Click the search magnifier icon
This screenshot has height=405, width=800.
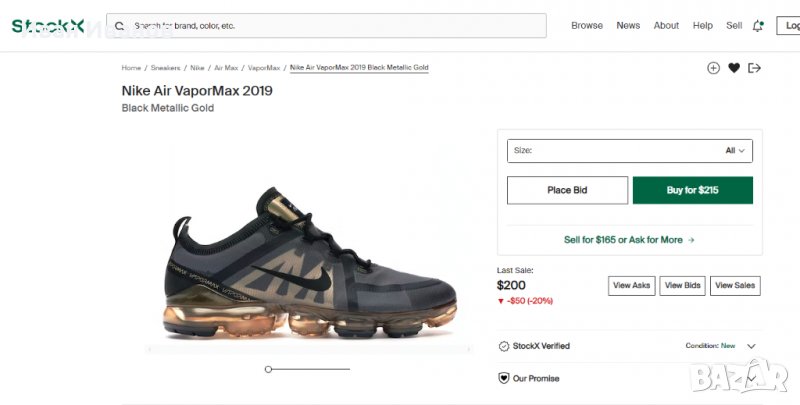click(x=120, y=26)
